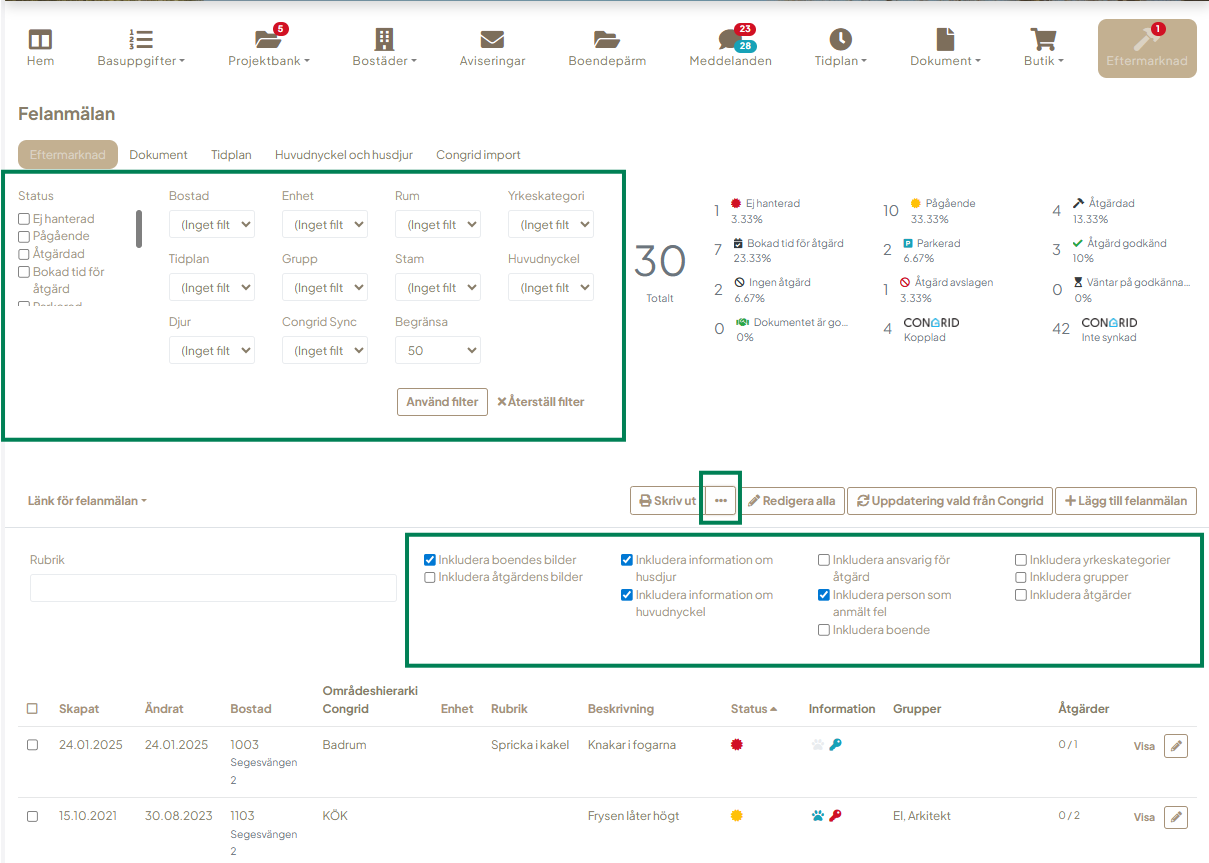Click pencil edit icon for Spricka i kakel
This screenshot has width=1209, height=863.
1176,746
